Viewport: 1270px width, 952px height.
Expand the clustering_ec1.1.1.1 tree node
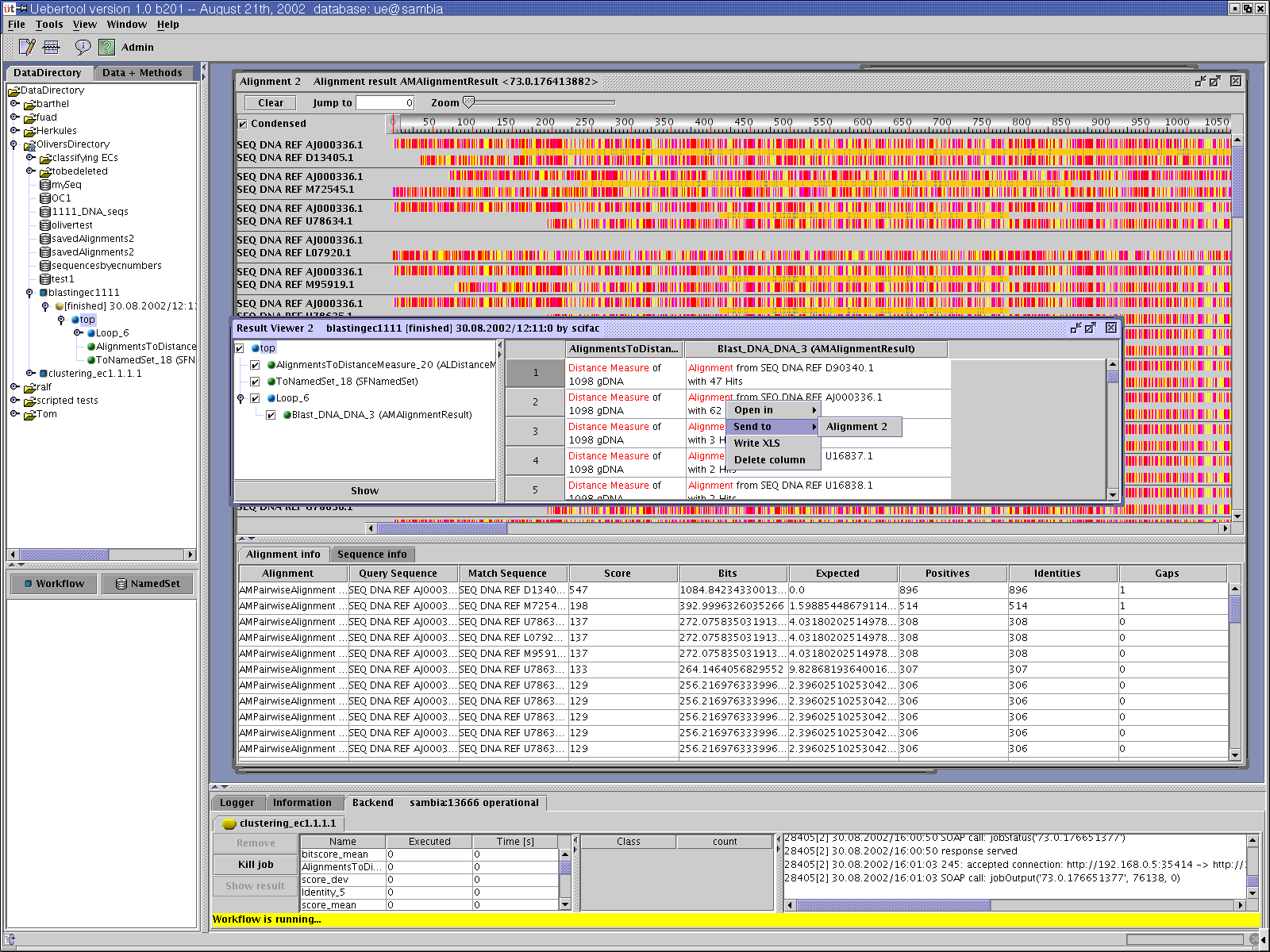[x=30, y=373]
